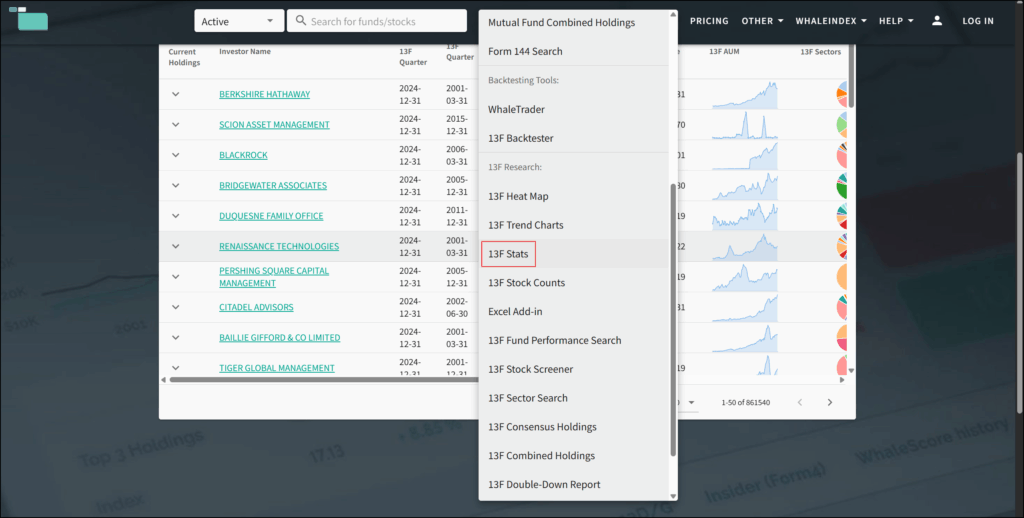Sort by 13F AUM column header

724,52
